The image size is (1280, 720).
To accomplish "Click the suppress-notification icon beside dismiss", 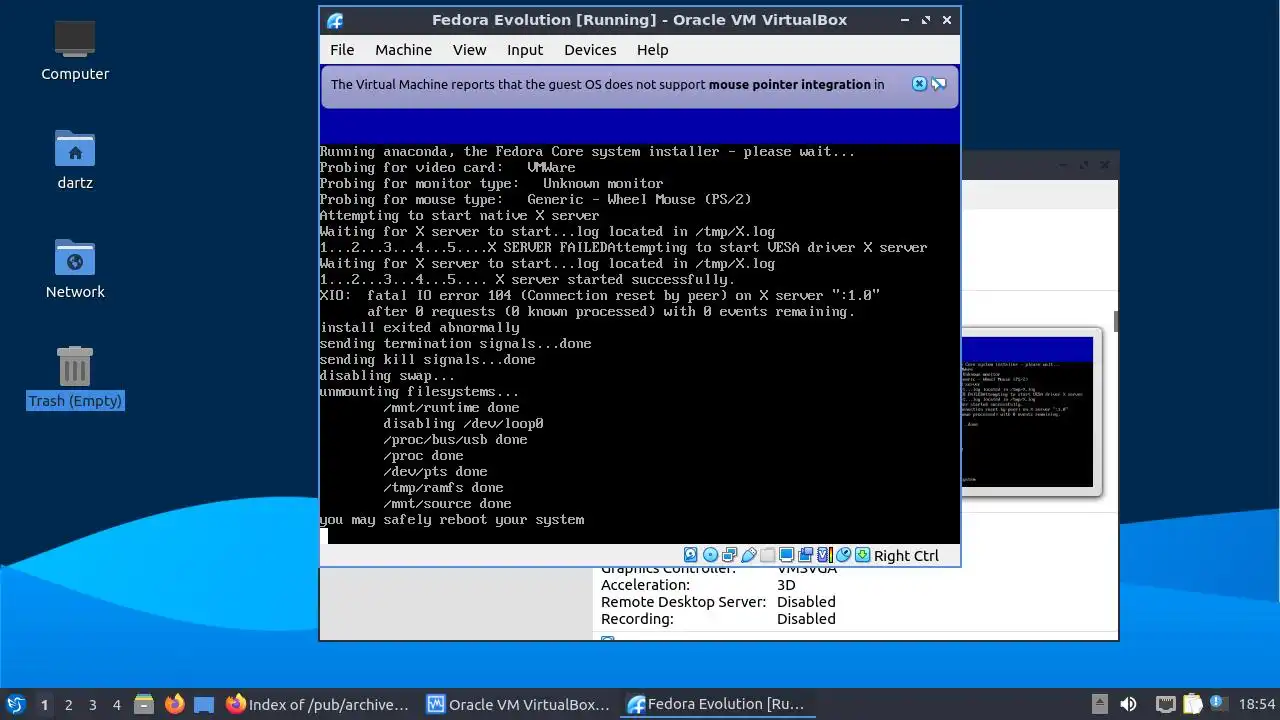I will click(x=938, y=84).
